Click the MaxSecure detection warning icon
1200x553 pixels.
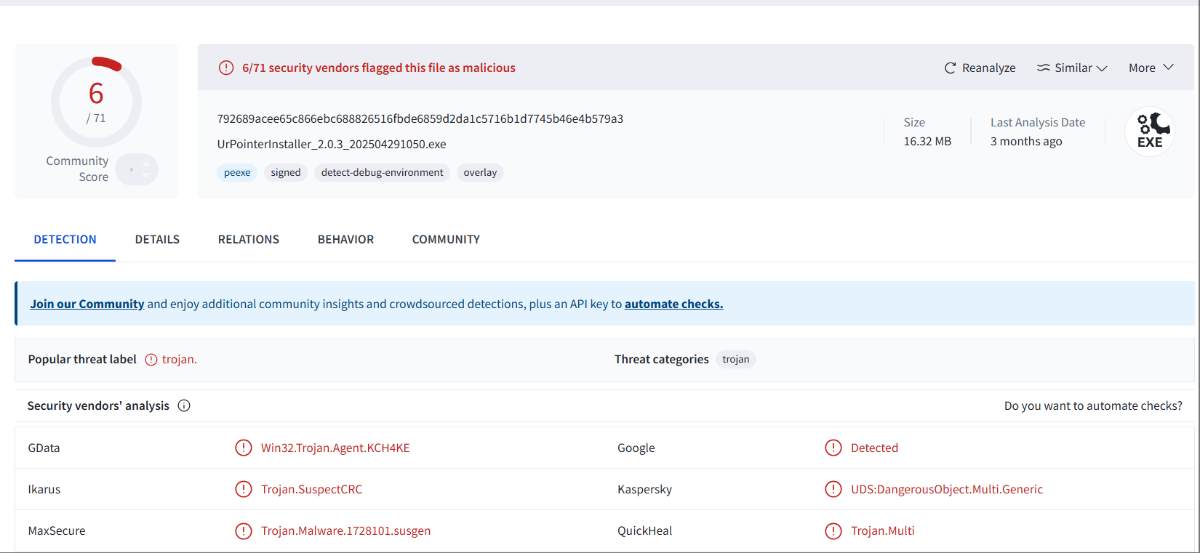coord(243,531)
